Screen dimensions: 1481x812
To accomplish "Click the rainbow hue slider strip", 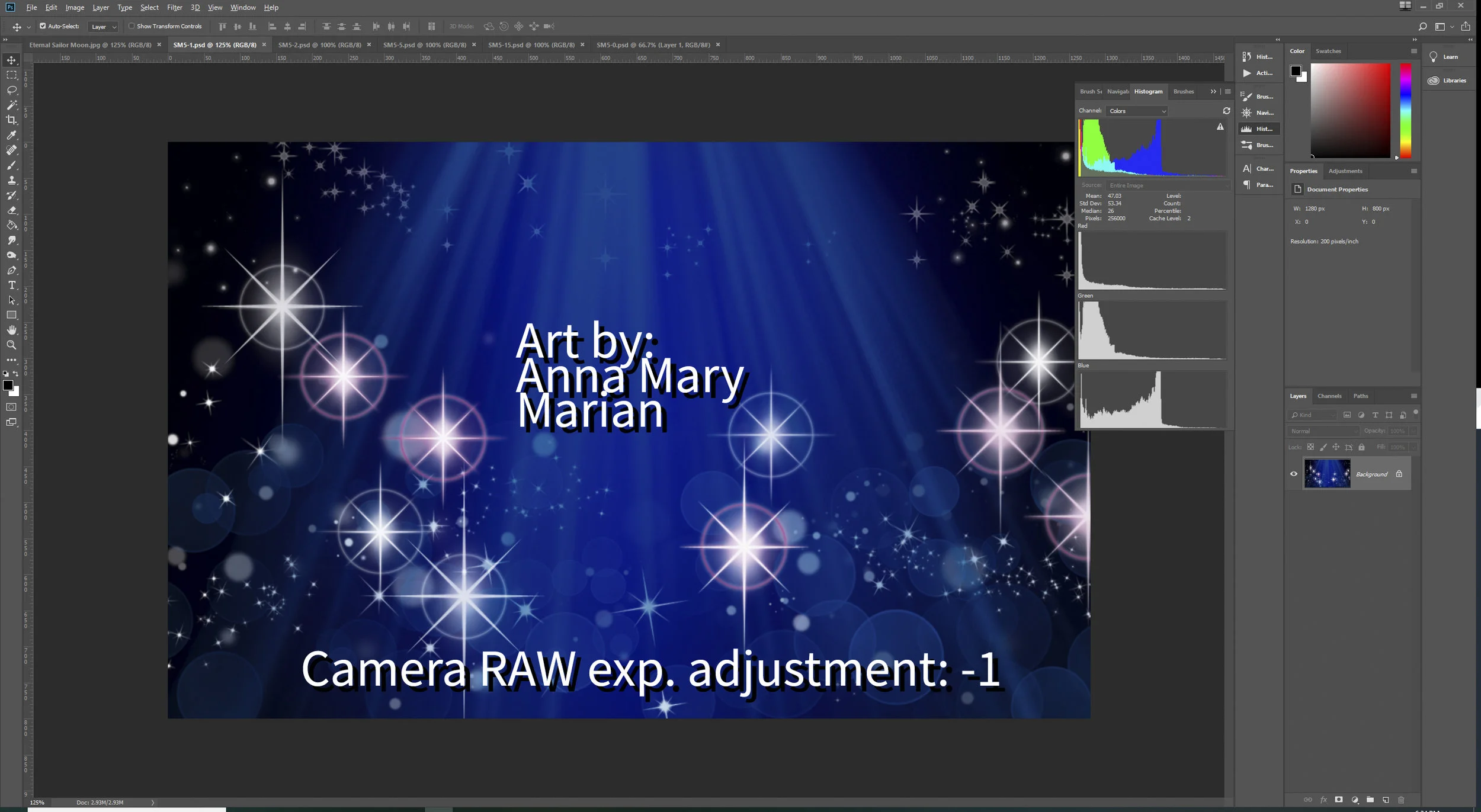I will click(x=1405, y=110).
